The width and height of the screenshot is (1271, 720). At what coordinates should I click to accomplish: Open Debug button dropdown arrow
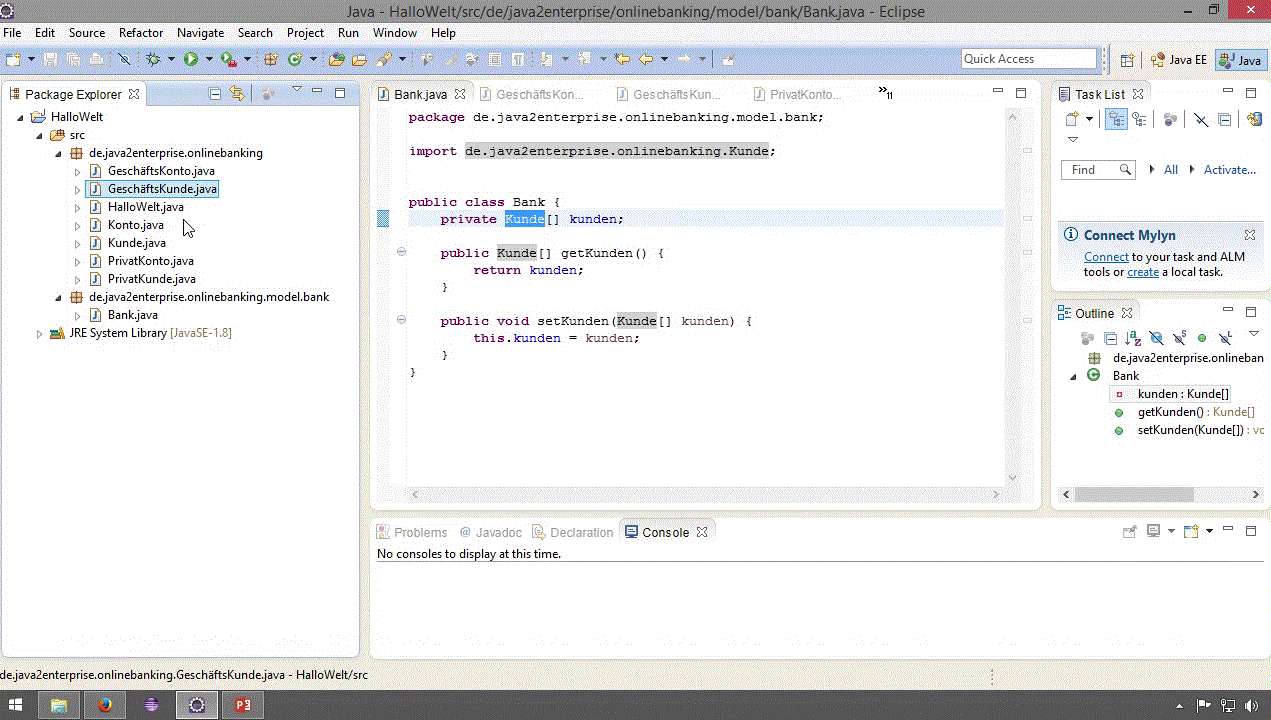tap(171, 59)
